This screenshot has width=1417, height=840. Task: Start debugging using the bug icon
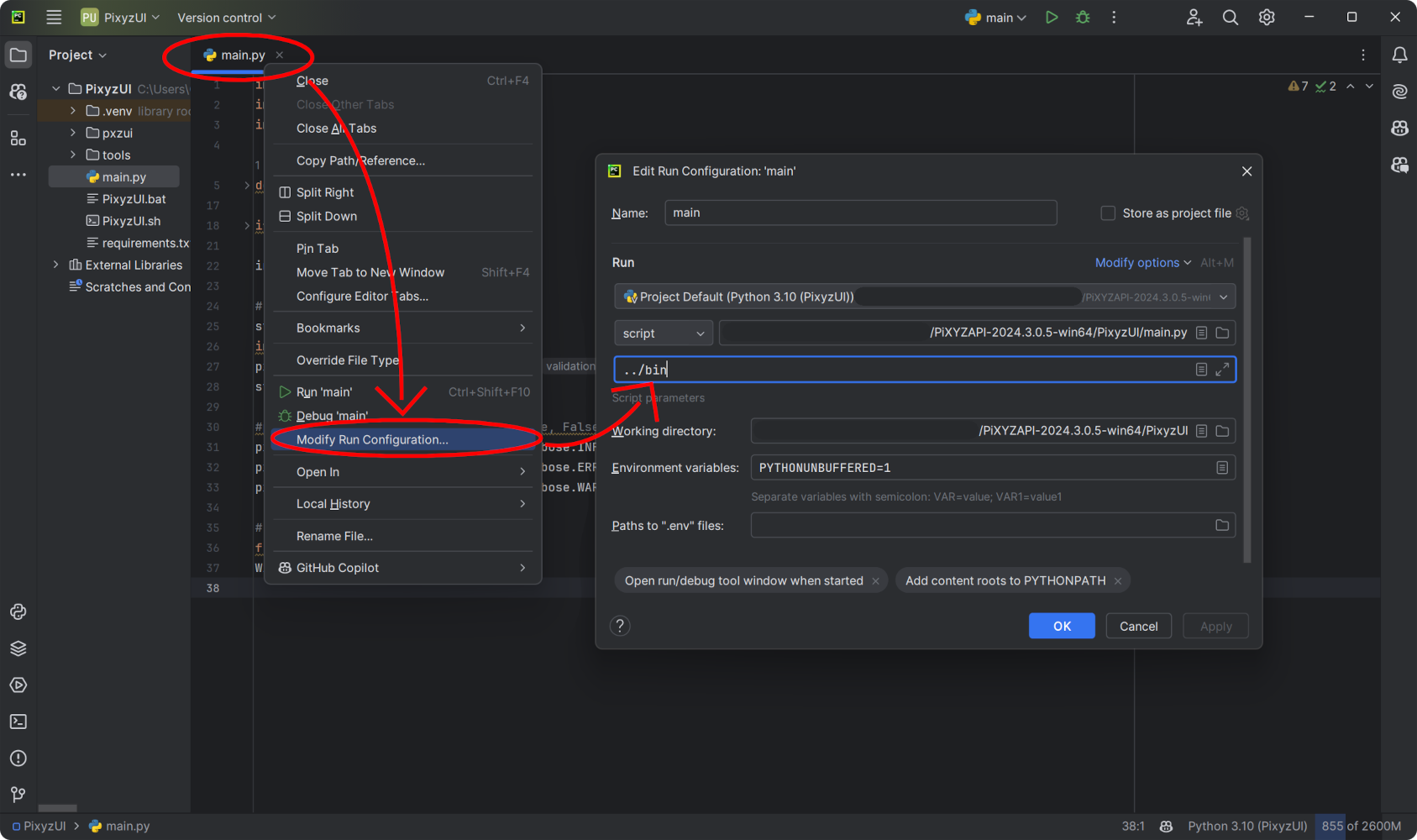[1083, 17]
